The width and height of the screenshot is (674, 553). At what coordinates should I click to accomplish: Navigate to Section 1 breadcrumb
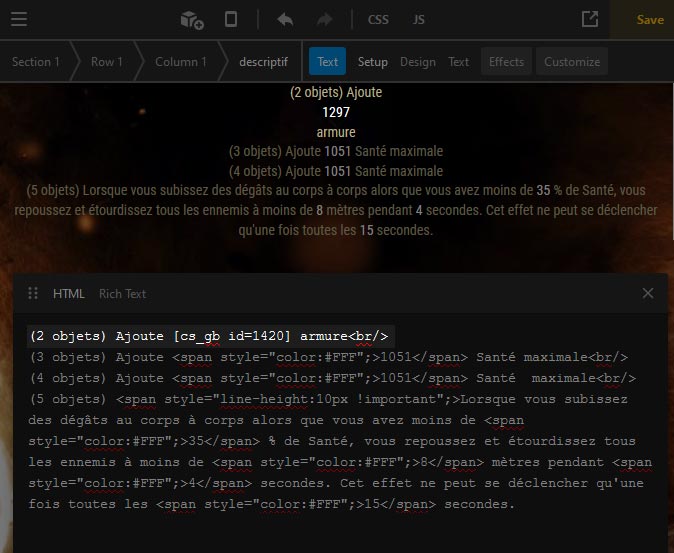click(x=35, y=62)
